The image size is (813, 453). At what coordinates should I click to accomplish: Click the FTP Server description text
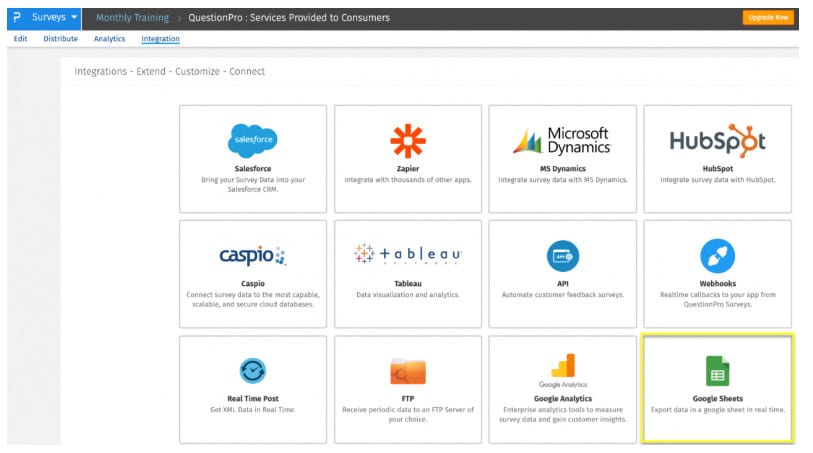click(x=408, y=415)
